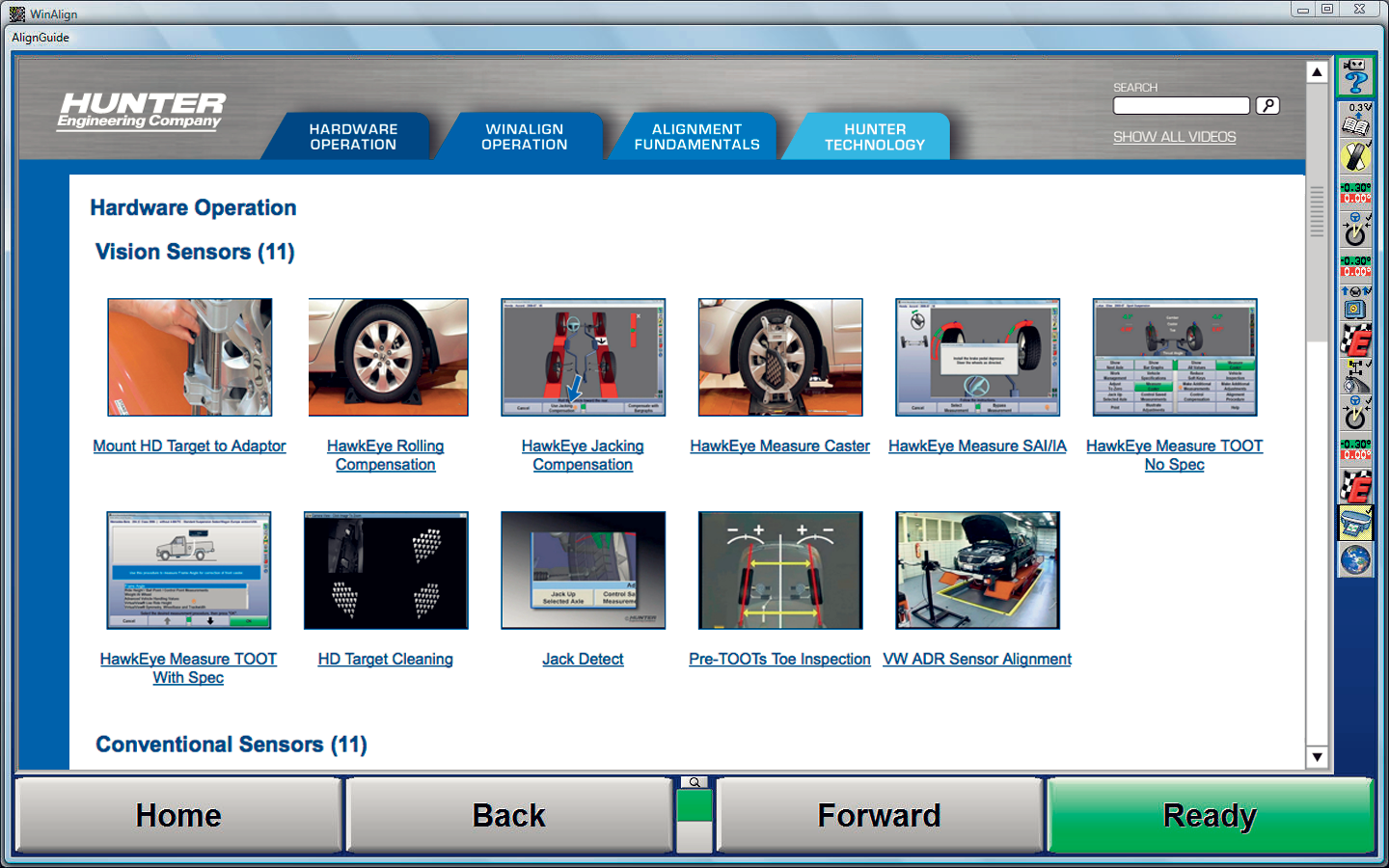
Task: Select the crossed tire icon in sidebar
Action: (1355, 156)
